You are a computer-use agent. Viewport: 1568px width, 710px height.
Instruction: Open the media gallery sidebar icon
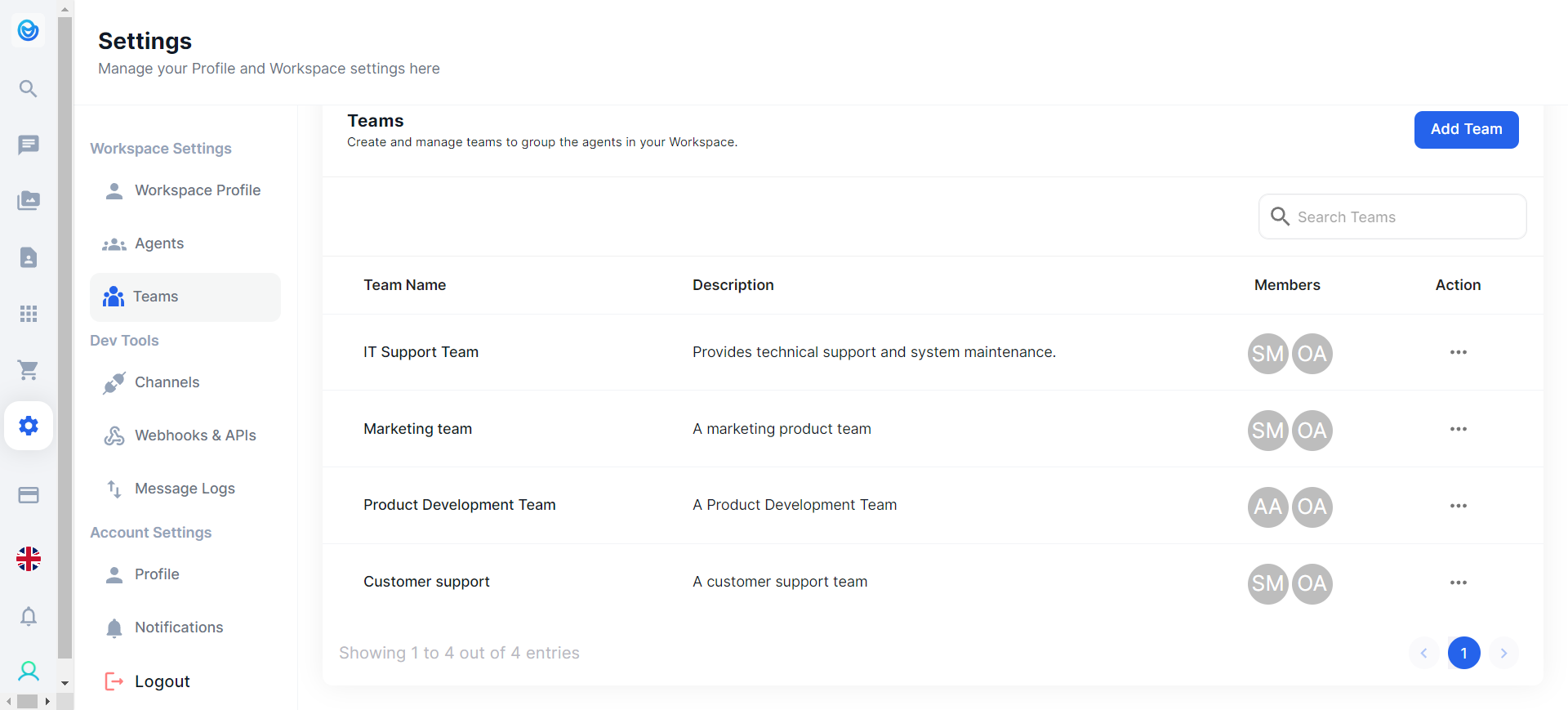pyautogui.click(x=29, y=201)
